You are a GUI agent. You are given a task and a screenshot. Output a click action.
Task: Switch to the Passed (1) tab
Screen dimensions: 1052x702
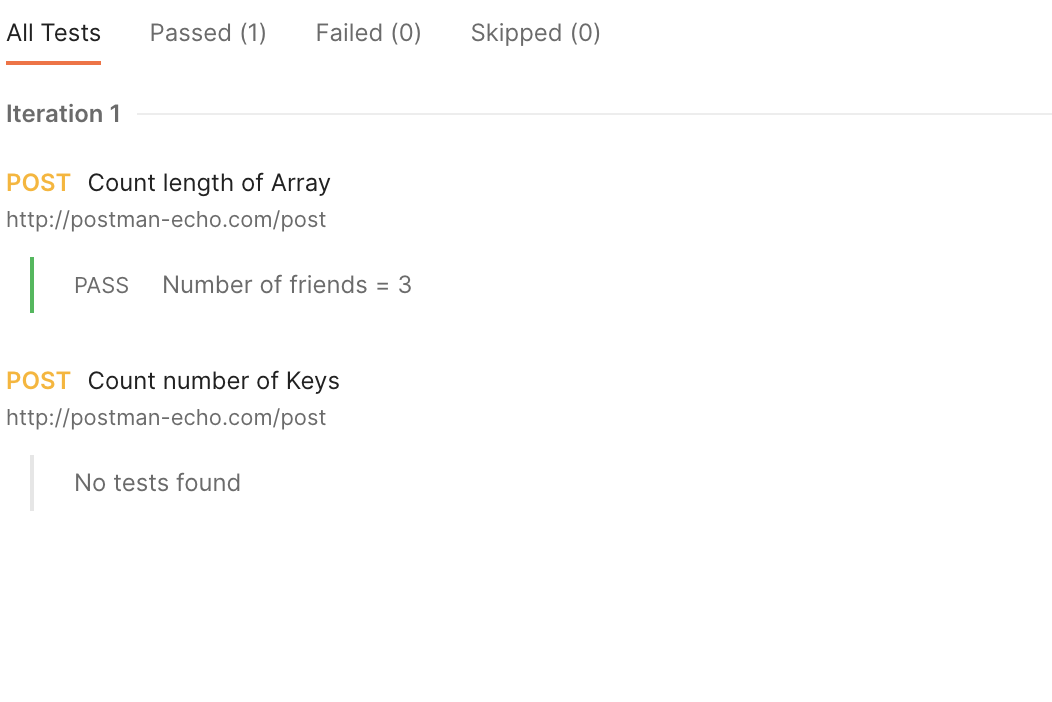click(207, 32)
